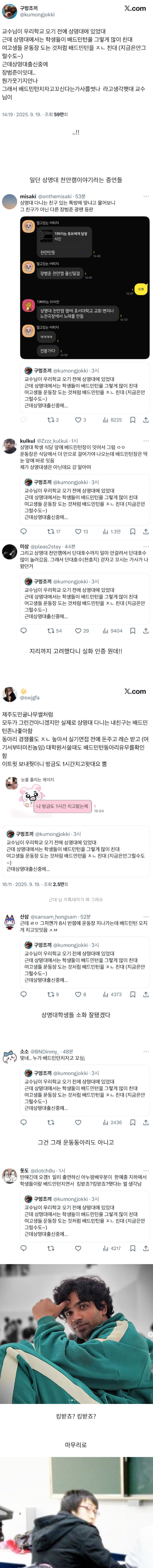Open more menu on 산삼's tweet
Screen dimensions: 153x1568
click(146, 917)
